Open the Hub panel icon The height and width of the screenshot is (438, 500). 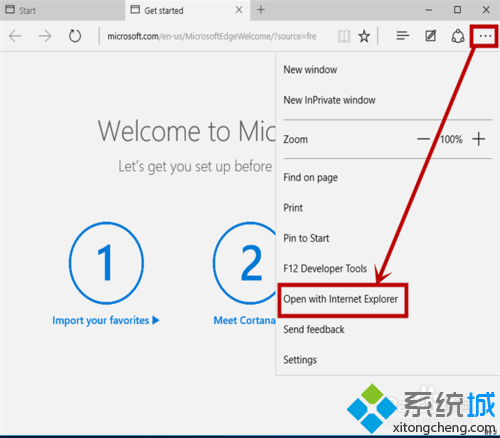tap(403, 36)
